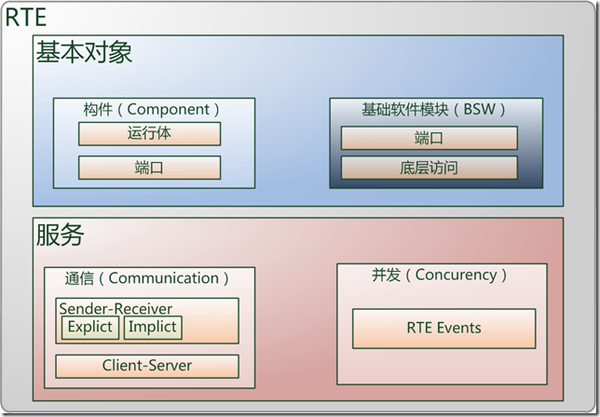The image size is (600, 417).
Task: Click empty space in Sender-Receiver box right of Implict
Action: 210,329
